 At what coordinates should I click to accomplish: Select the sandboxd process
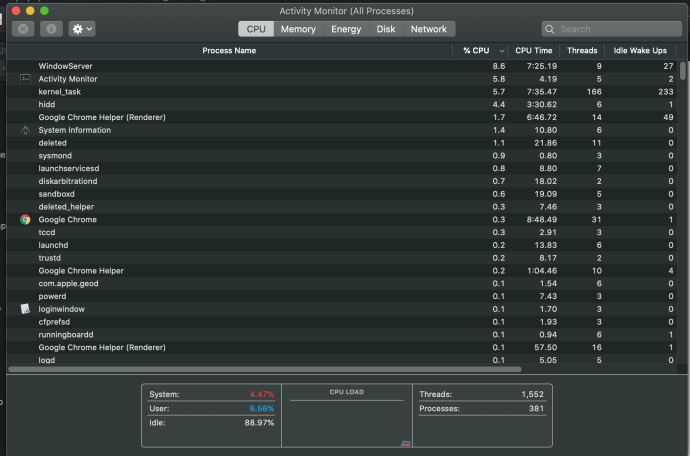tap(342, 194)
